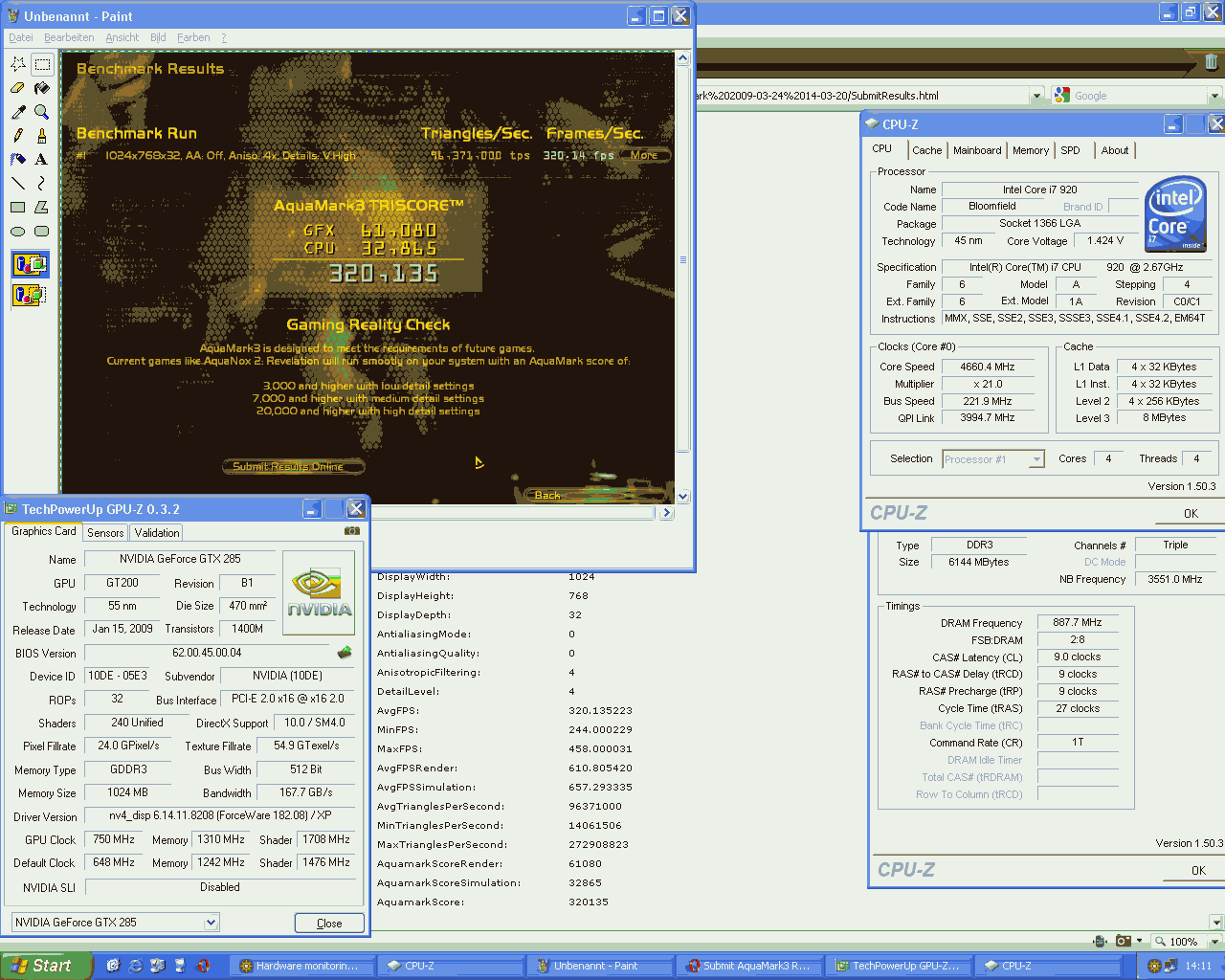Open the Processor #1 selection dropdown in CPU-Z

coord(1036,459)
